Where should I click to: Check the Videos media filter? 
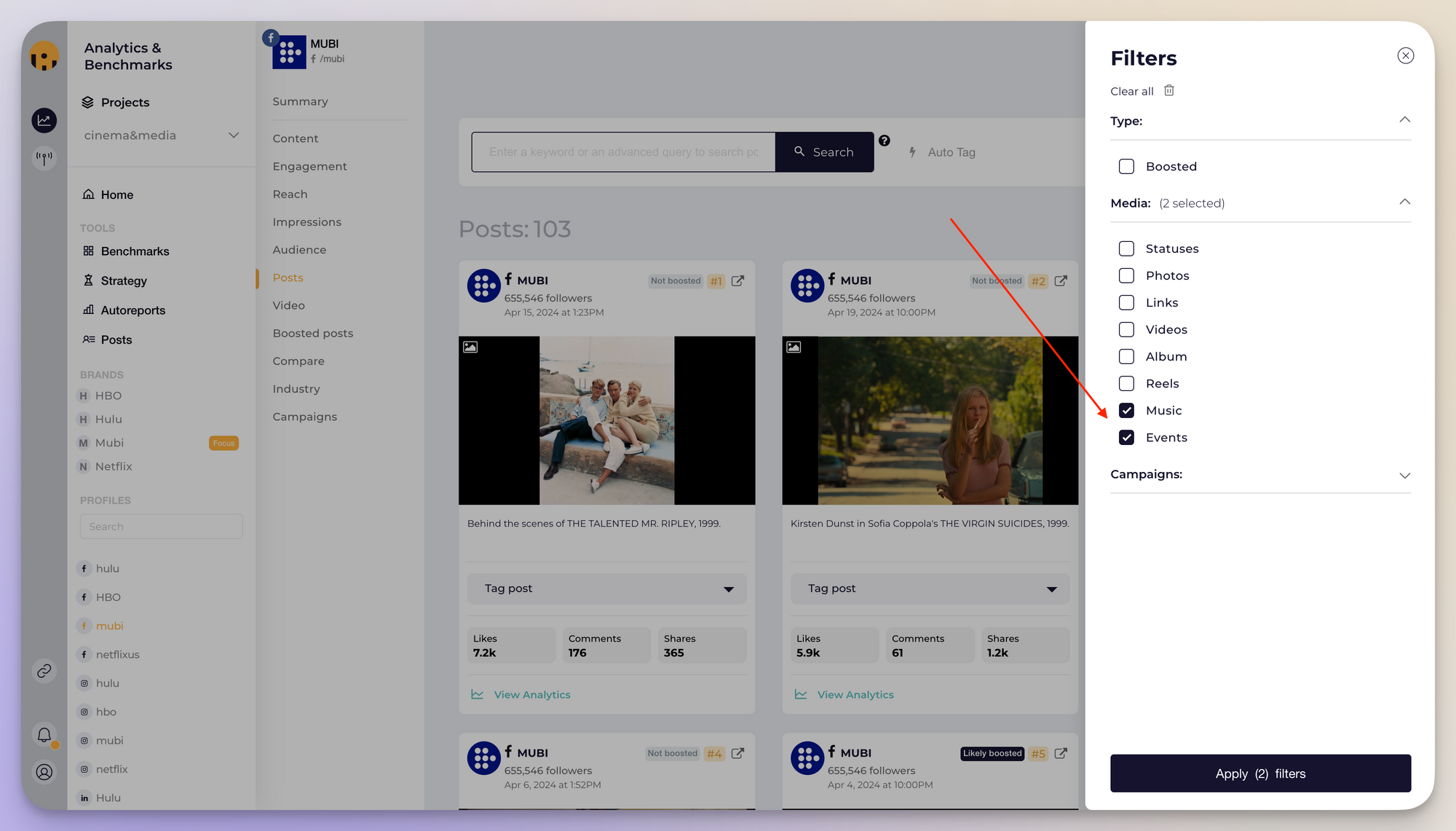point(1126,330)
